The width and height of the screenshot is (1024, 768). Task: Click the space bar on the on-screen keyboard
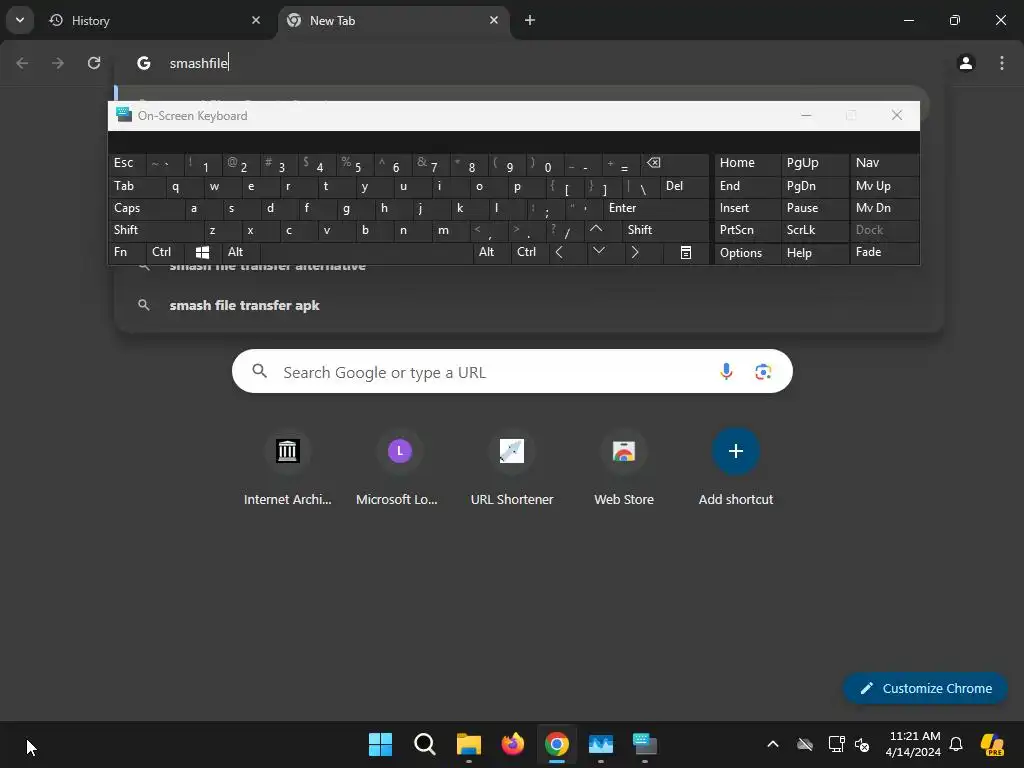click(366, 252)
